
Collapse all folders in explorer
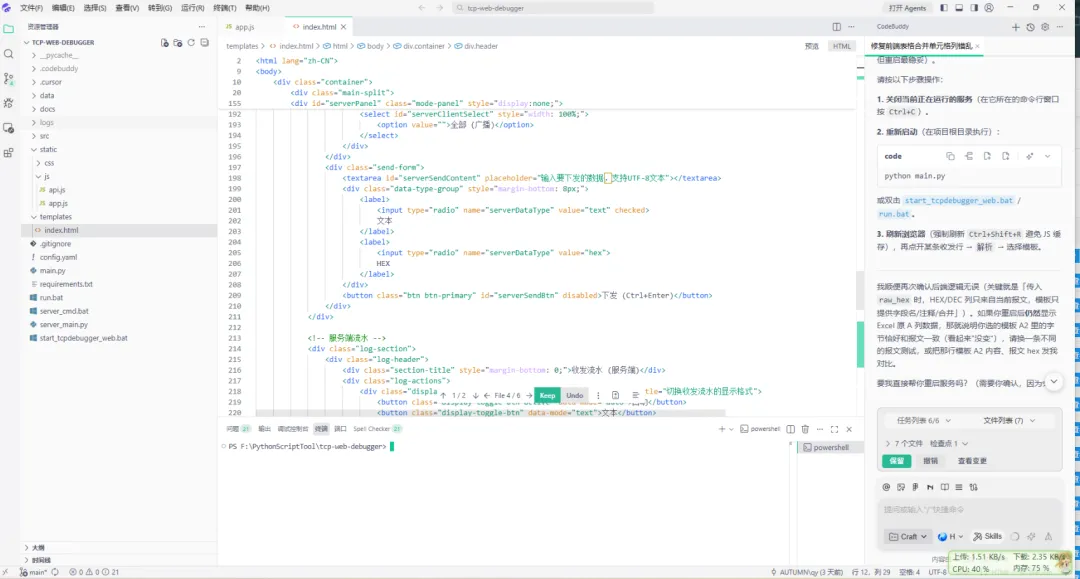(x=205, y=43)
